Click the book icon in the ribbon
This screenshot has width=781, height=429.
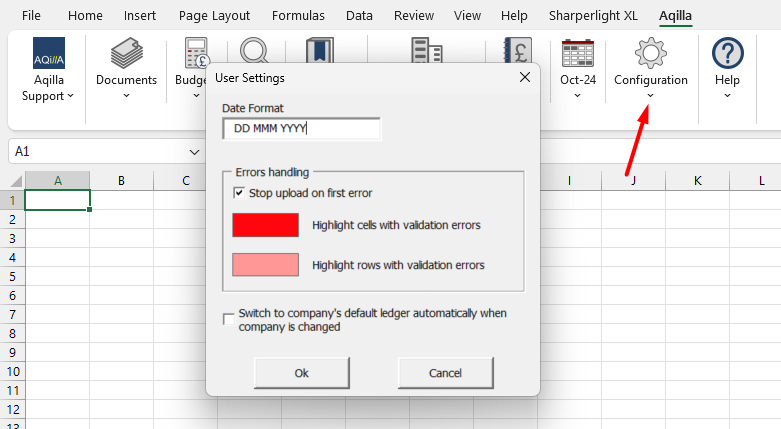[319, 52]
